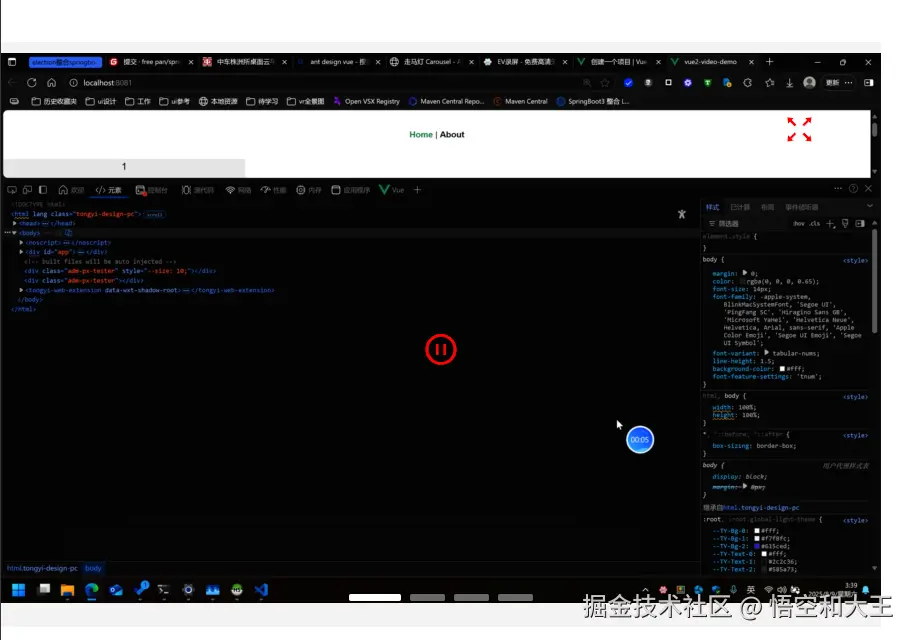Viewport: 913px width, 640px height.
Task: Expand the div id app element
Action: [x=22, y=252]
